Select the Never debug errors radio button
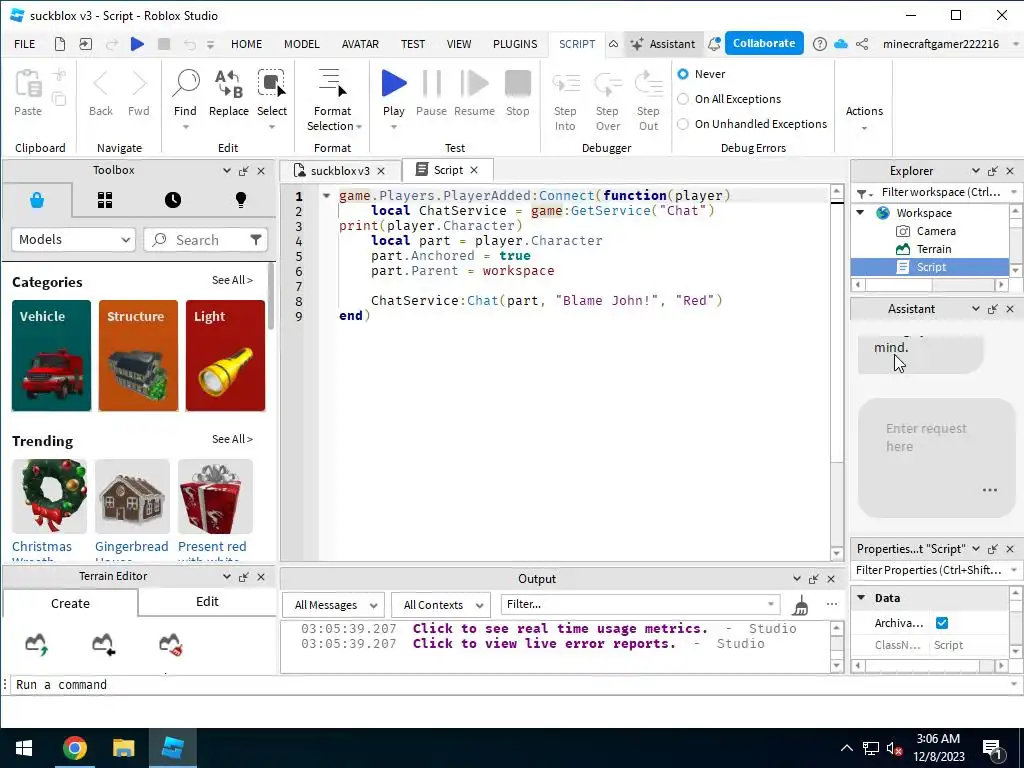The width and height of the screenshot is (1024, 768). tap(683, 74)
